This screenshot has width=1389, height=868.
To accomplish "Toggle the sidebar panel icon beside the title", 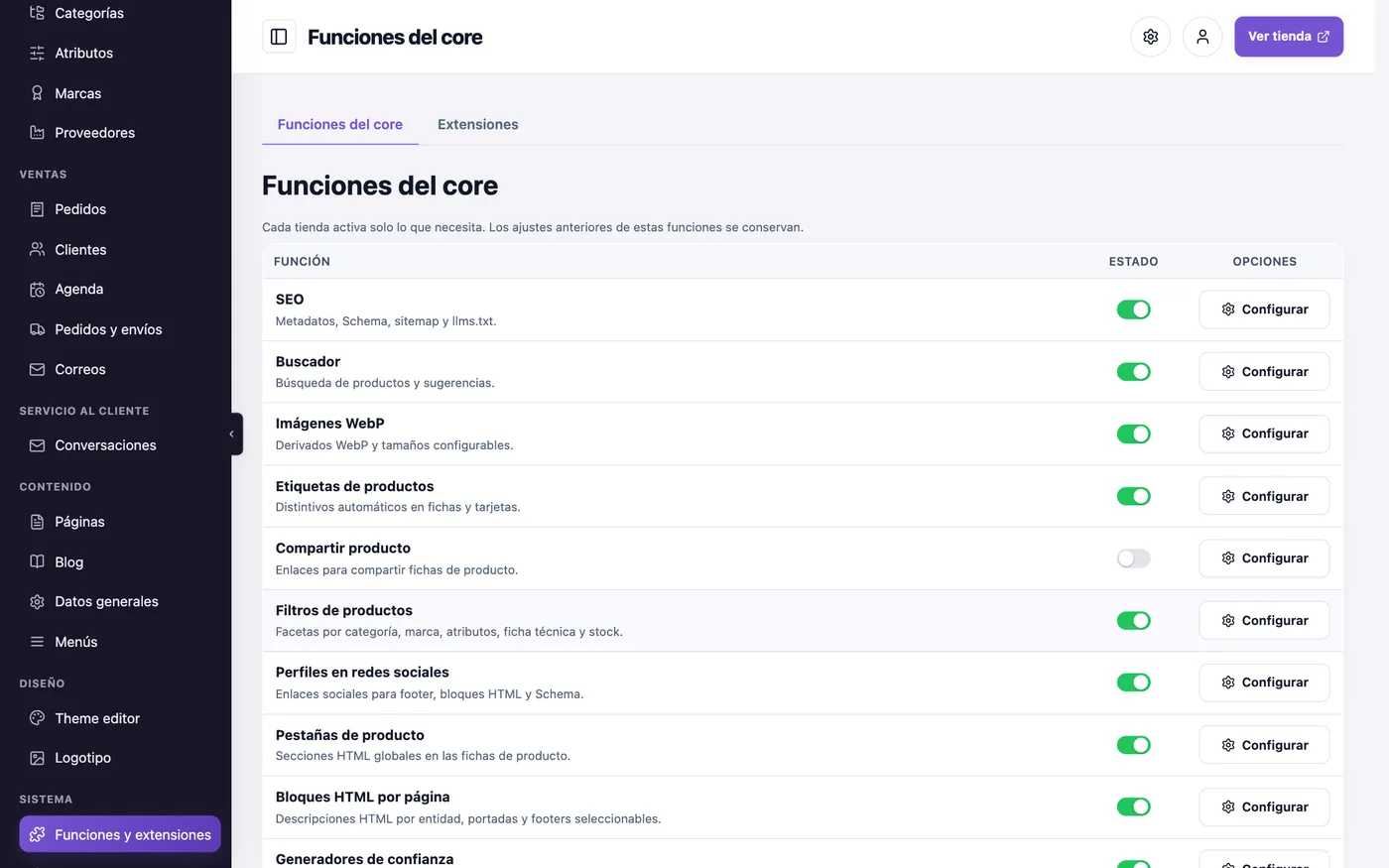I will point(279,37).
